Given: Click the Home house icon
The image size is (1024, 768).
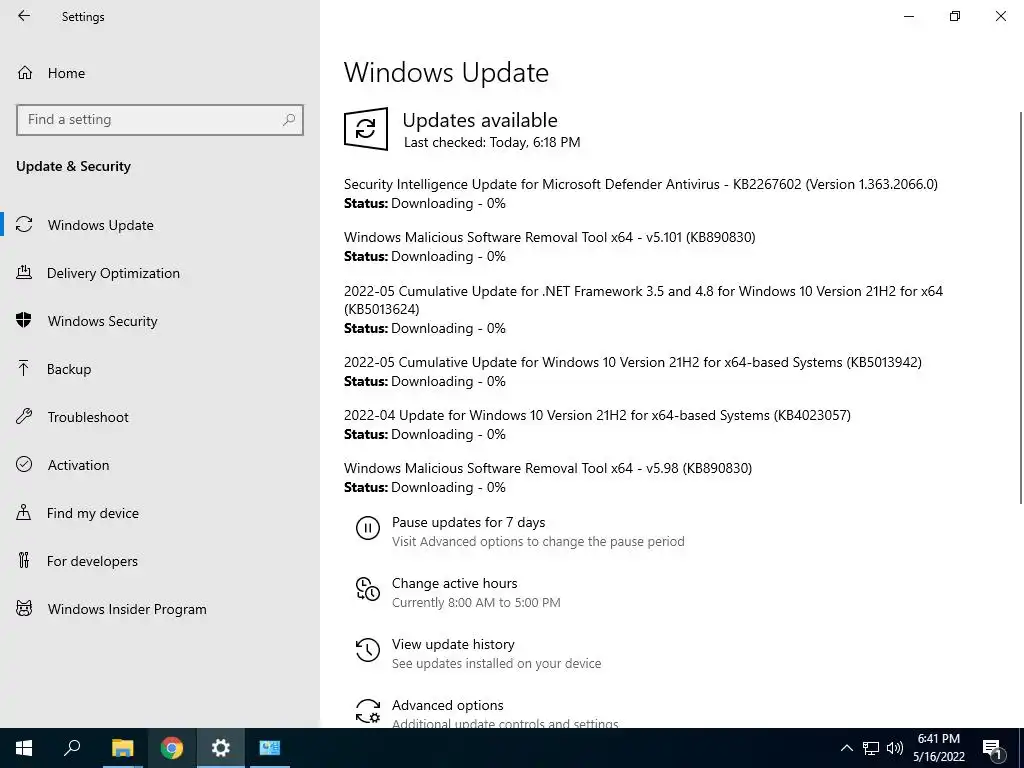Looking at the screenshot, I should point(25,72).
